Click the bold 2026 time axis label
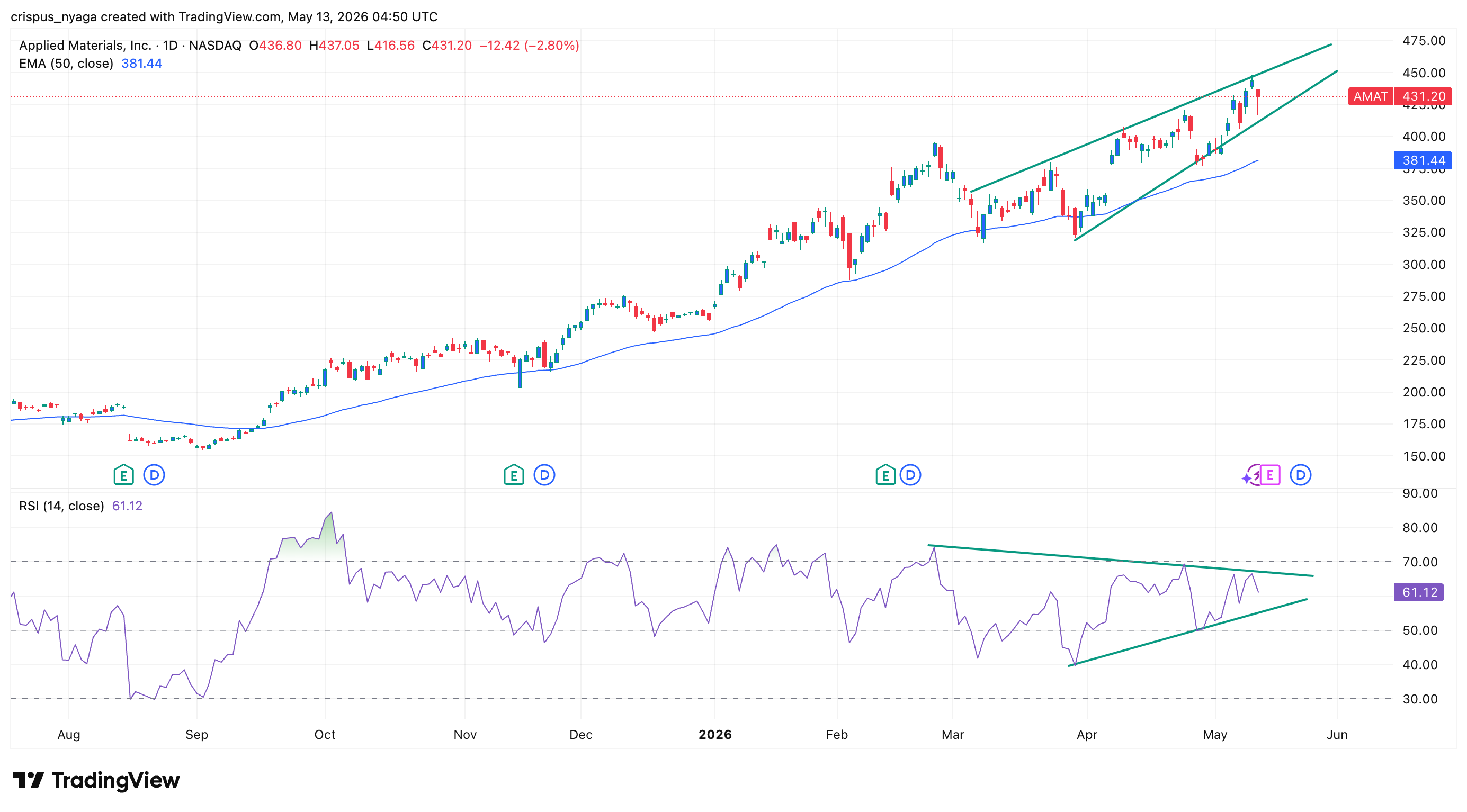Image resolution: width=1467 pixels, height=812 pixels. tap(715, 735)
